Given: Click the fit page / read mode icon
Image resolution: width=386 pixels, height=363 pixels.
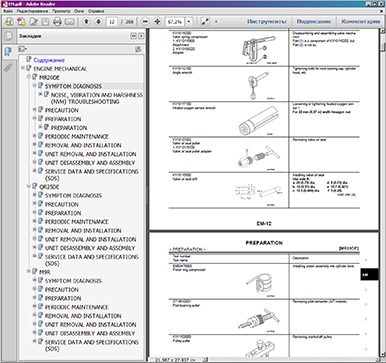Looking at the screenshot, I should coord(205,22).
